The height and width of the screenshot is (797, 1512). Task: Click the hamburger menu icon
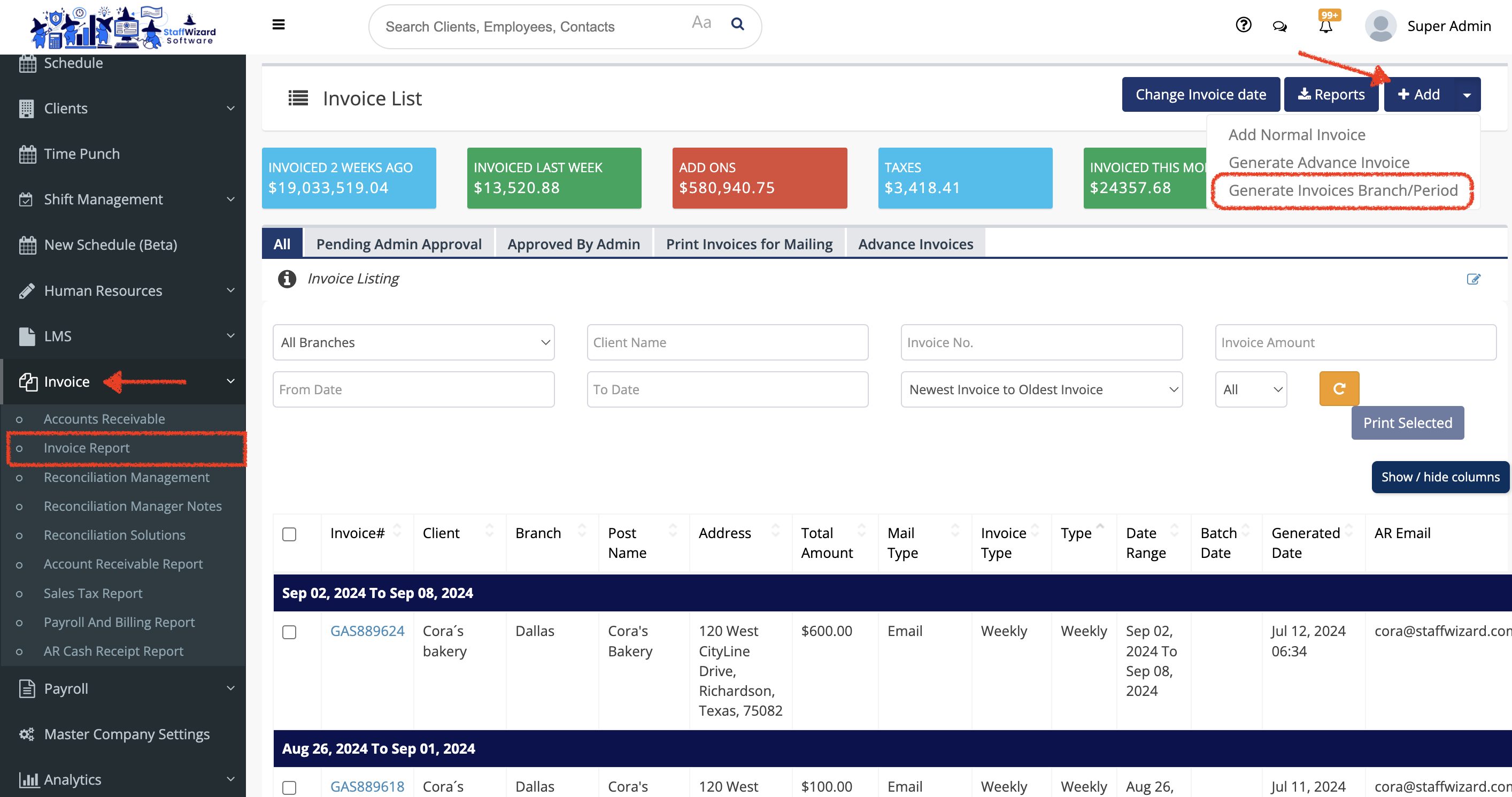[x=278, y=25]
